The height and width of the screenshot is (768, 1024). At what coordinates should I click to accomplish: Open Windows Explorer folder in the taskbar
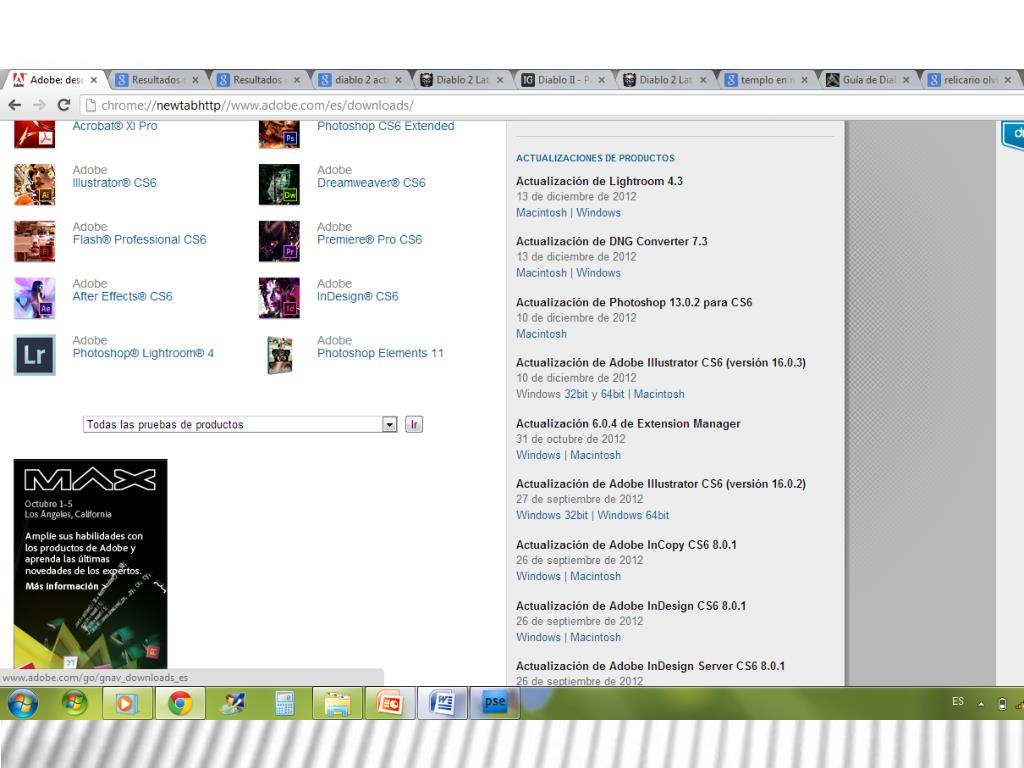coord(337,703)
